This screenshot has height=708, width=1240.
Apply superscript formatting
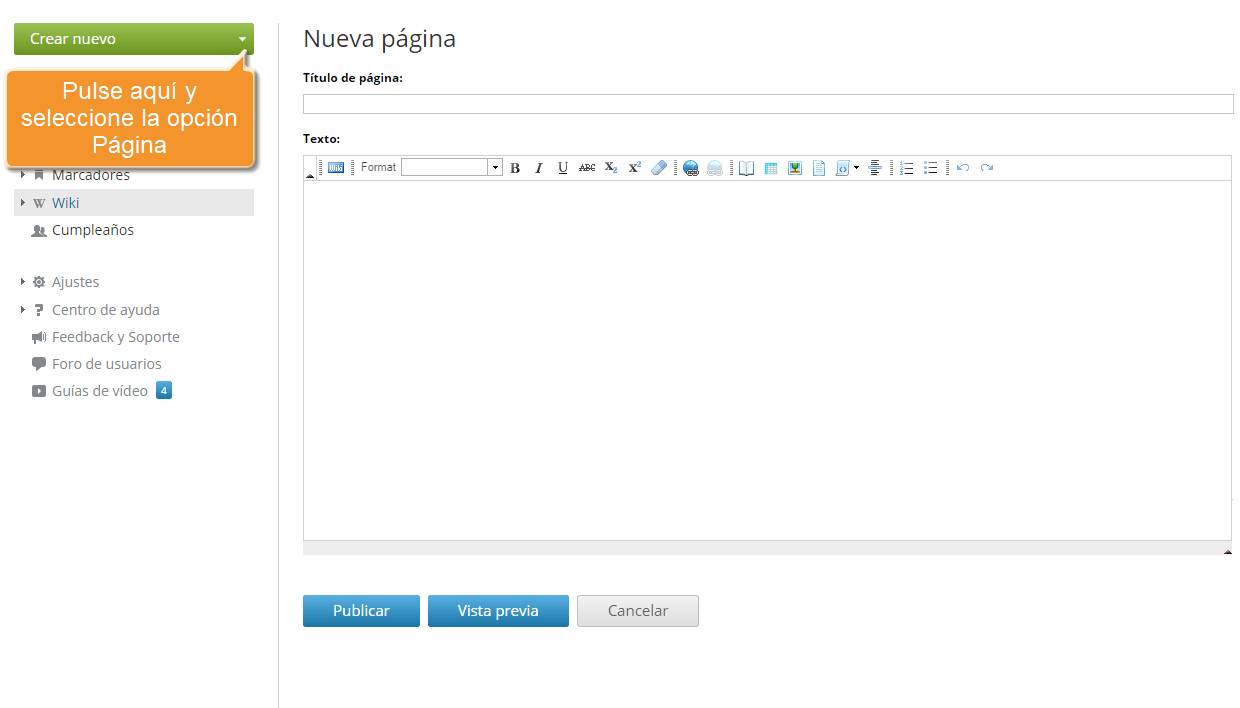(x=635, y=168)
